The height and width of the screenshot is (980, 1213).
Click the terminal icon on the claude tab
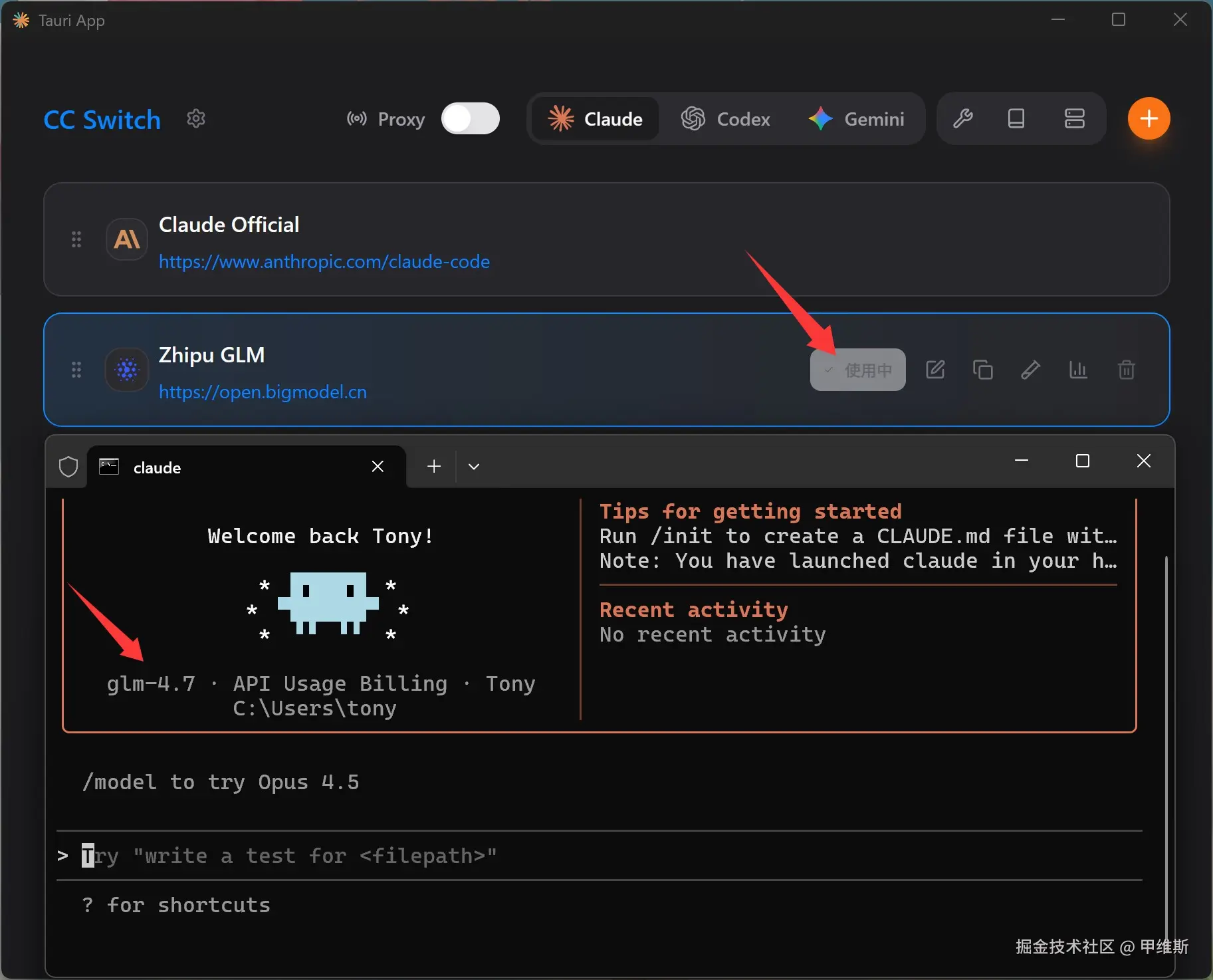(109, 467)
